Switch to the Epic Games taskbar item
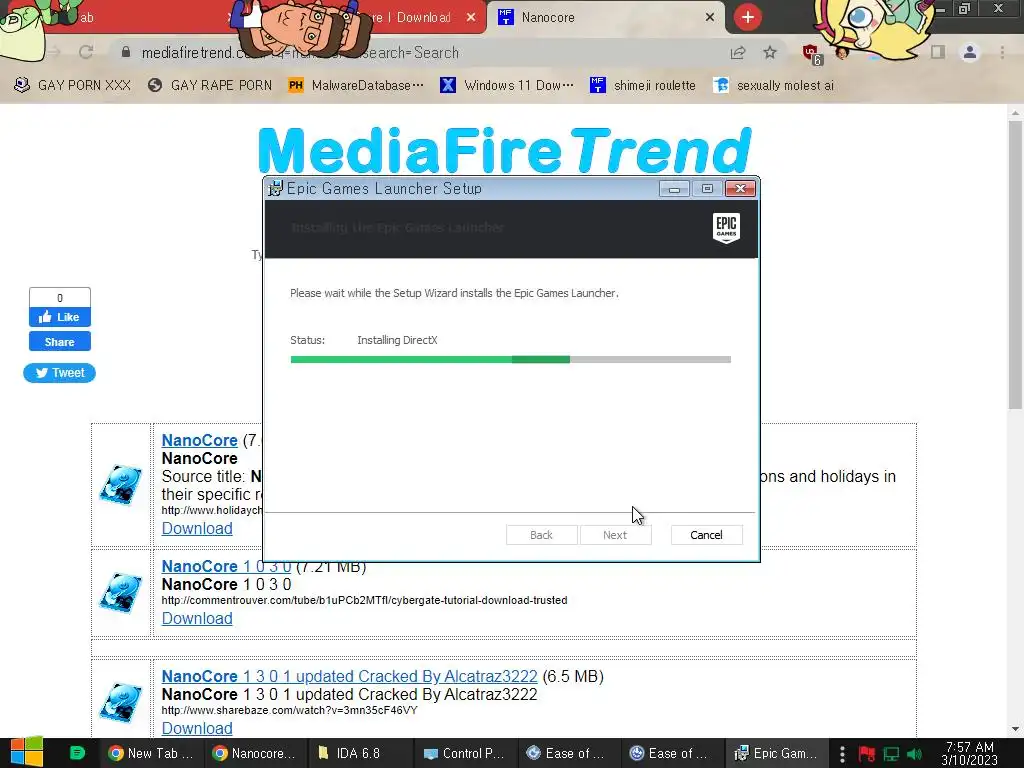 (776, 753)
